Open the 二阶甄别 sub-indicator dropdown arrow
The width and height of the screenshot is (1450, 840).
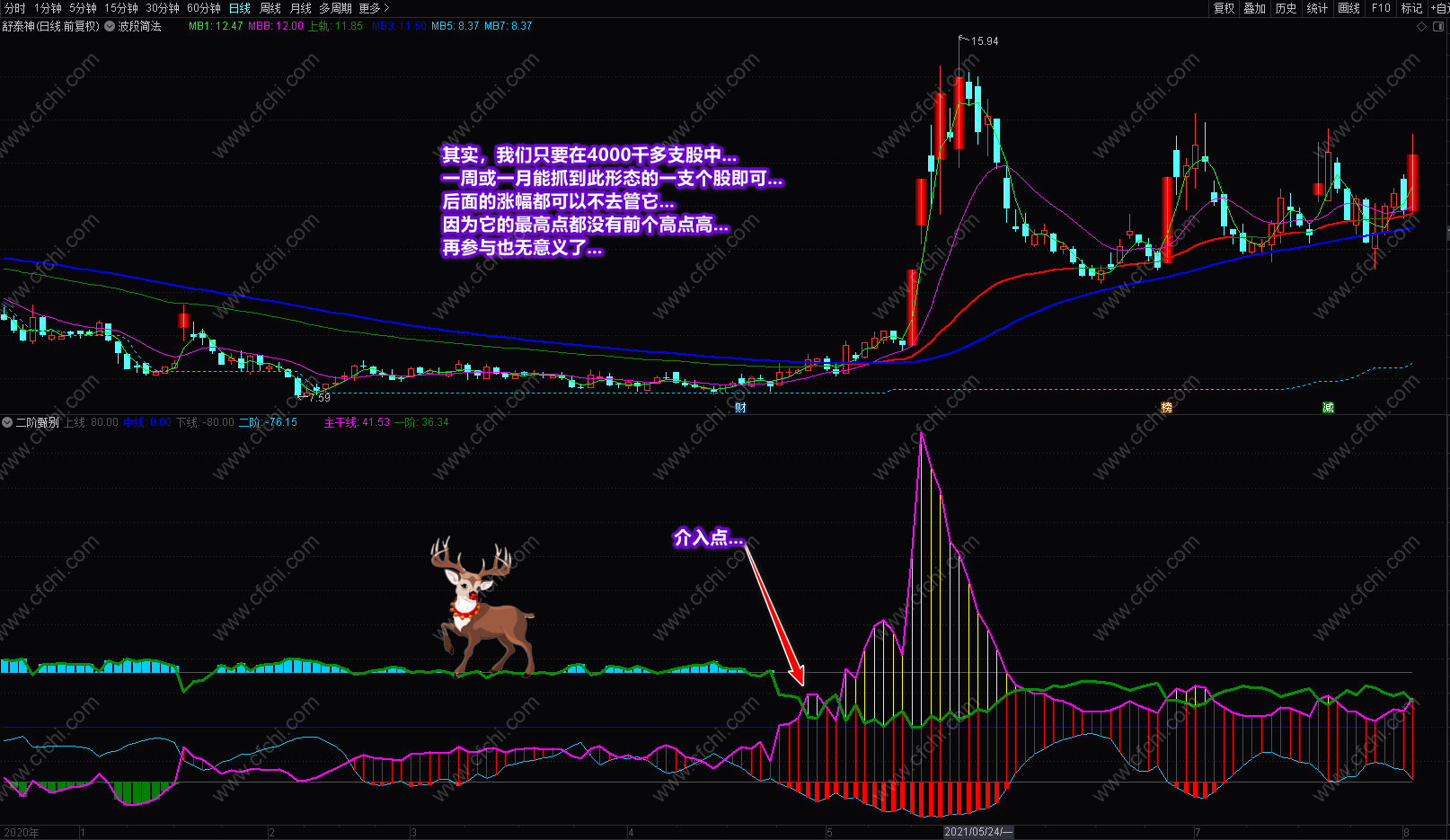pos(7,422)
